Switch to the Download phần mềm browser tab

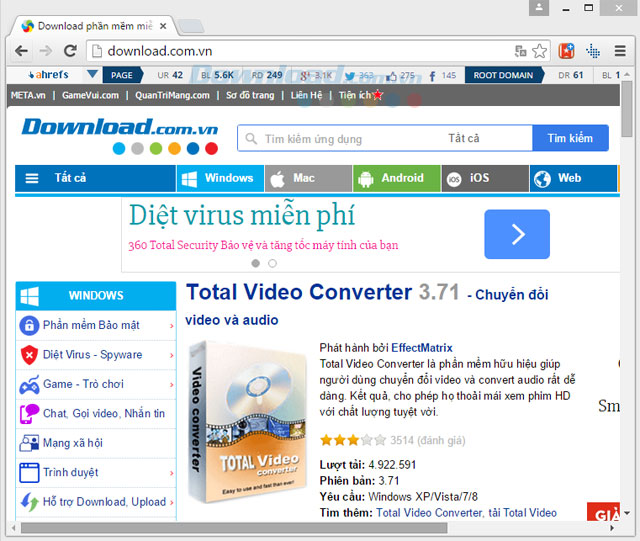click(x=94, y=26)
